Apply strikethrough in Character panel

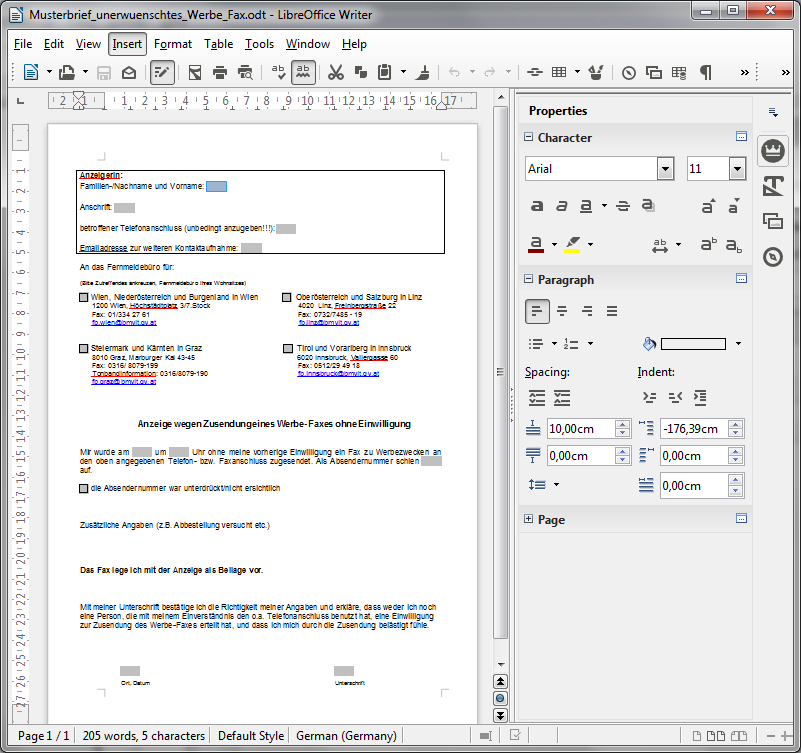pos(622,206)
